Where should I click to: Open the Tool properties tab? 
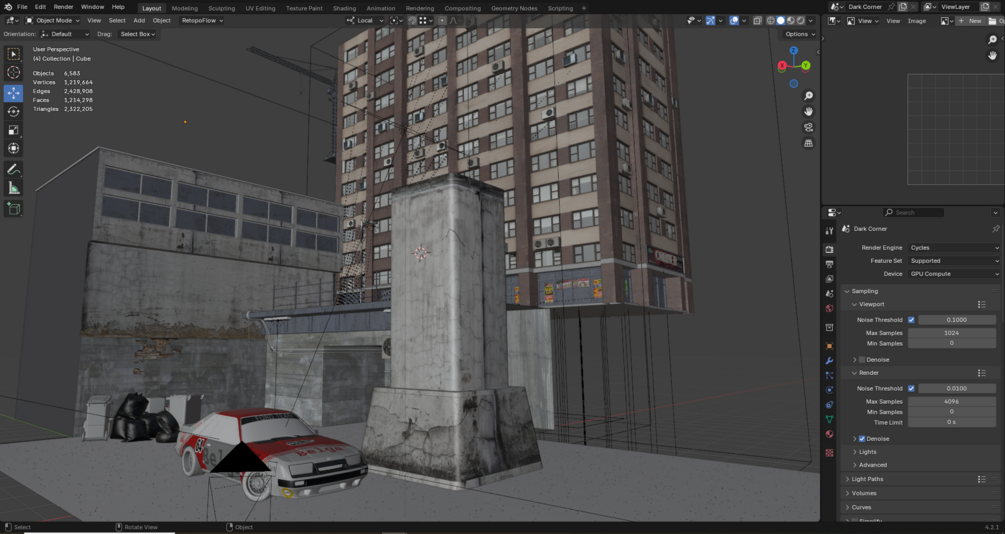829,231
